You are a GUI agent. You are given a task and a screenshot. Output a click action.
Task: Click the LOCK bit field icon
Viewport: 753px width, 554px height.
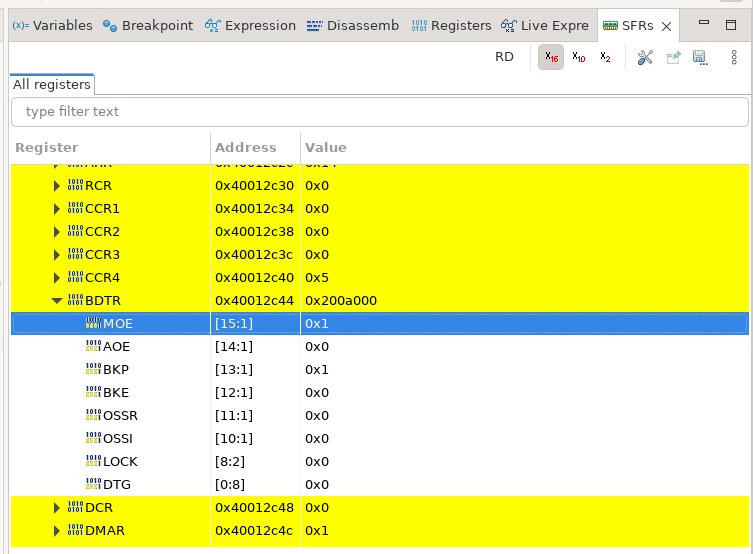[93, 461]
